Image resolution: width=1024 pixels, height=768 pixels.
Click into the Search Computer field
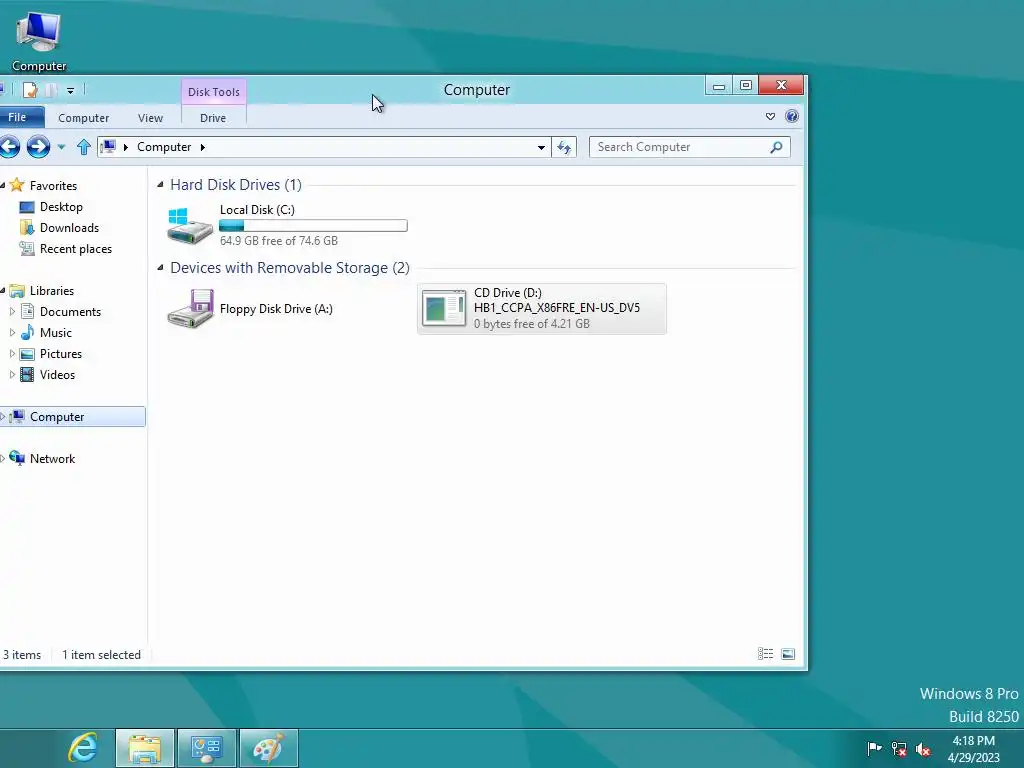679,147
